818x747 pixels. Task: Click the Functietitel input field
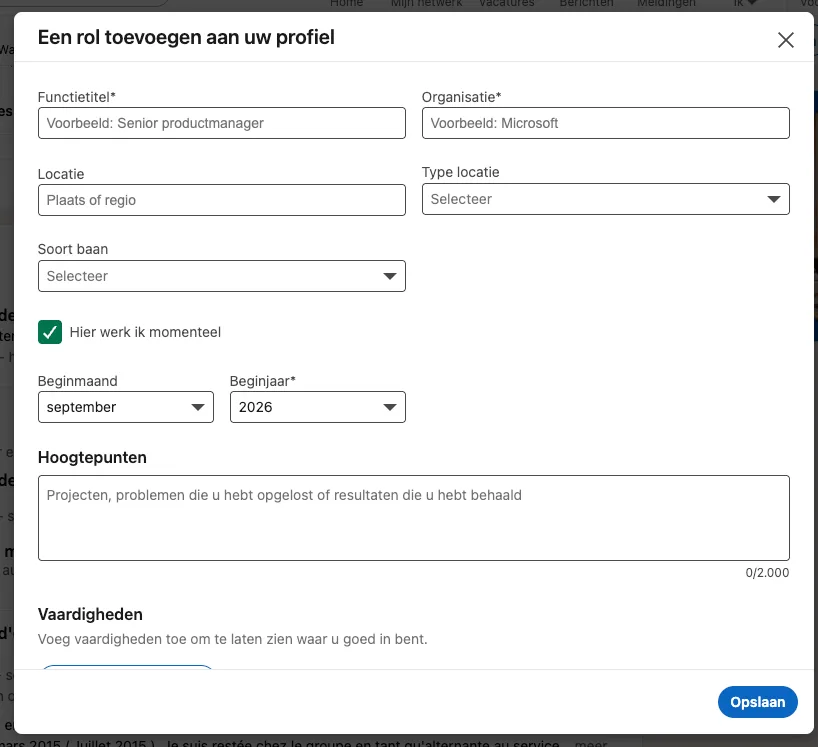pos(222,123)
